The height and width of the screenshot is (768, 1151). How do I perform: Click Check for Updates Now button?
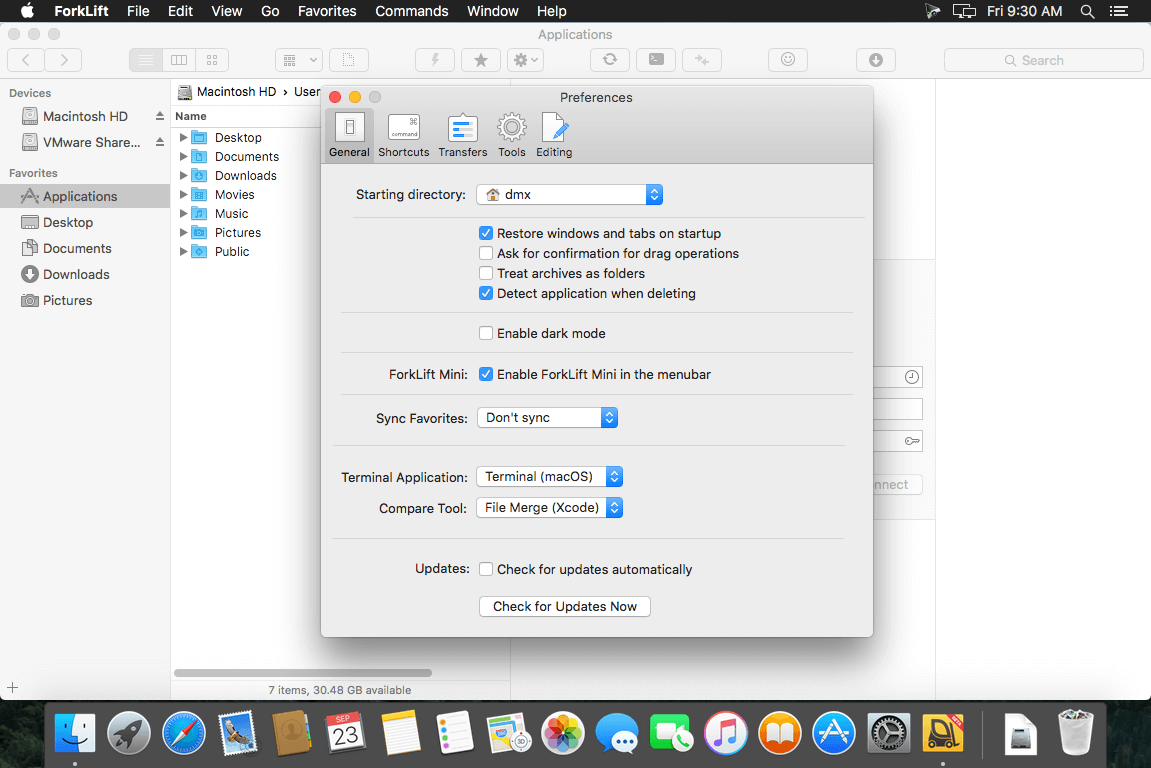(x=565, y=606)
